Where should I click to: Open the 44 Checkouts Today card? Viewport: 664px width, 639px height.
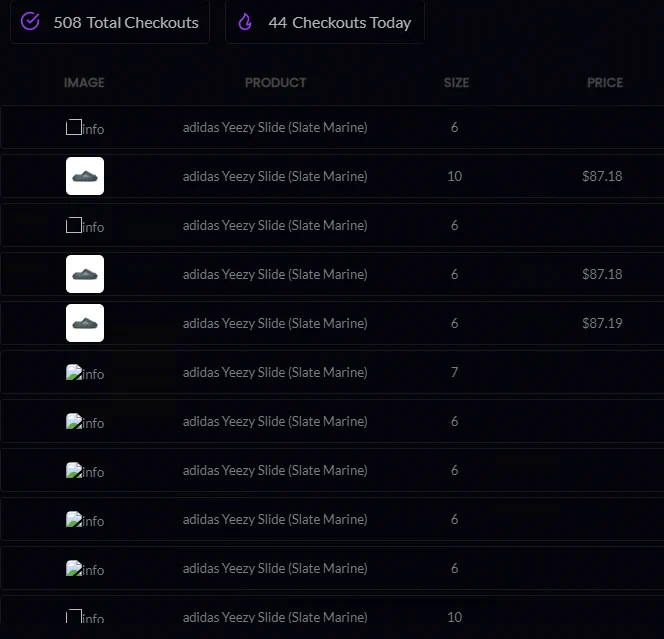point(325,22)
